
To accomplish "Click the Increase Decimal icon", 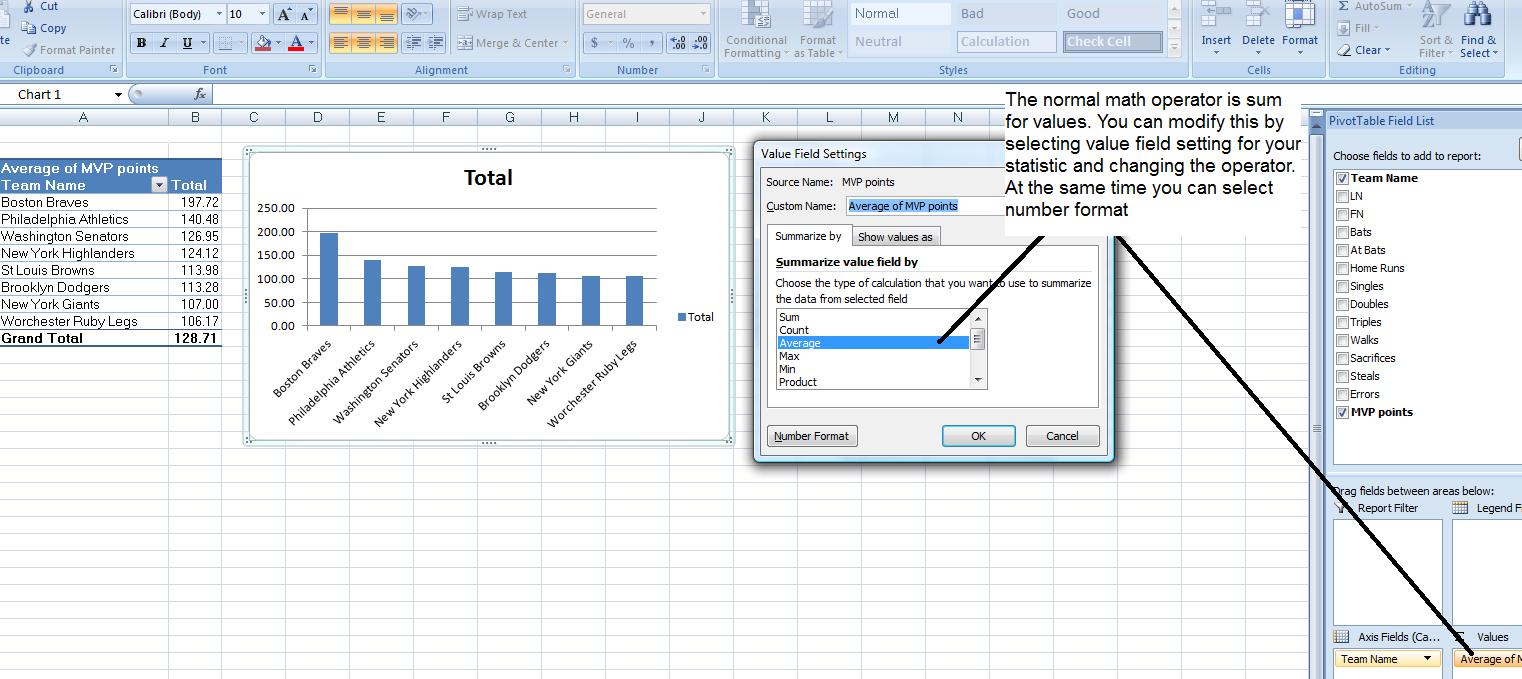I will click(x=678, y=43).
